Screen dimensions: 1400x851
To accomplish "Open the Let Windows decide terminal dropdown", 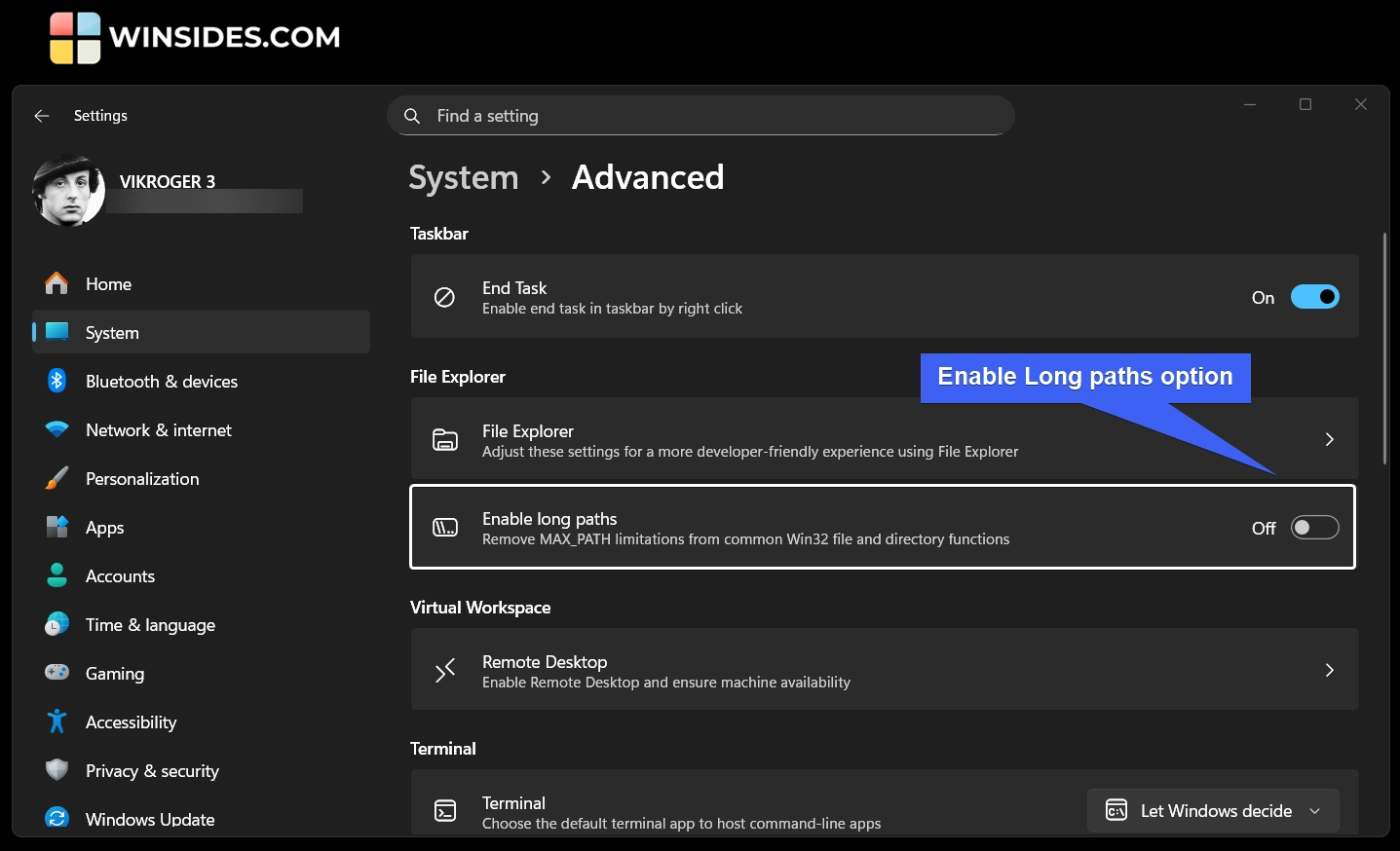I will click(x=1212, y=810).
